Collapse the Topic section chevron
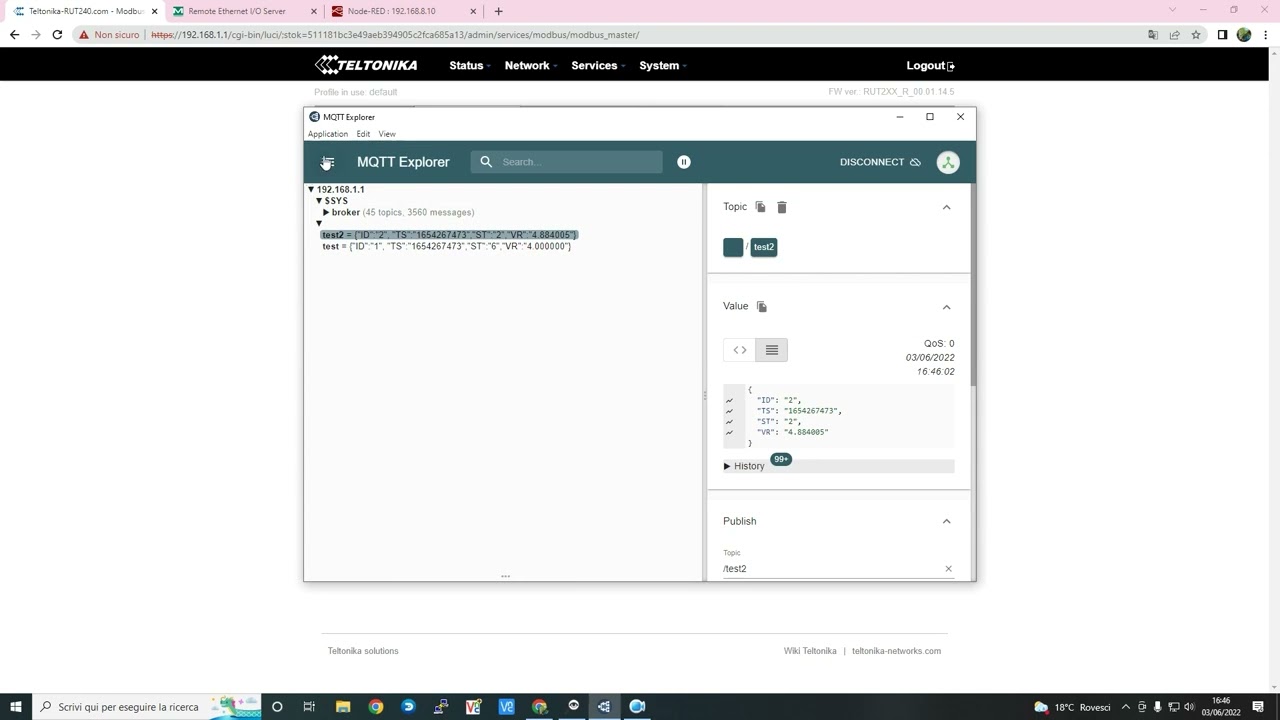1280x720 pixels. click(x=946, y=207)
